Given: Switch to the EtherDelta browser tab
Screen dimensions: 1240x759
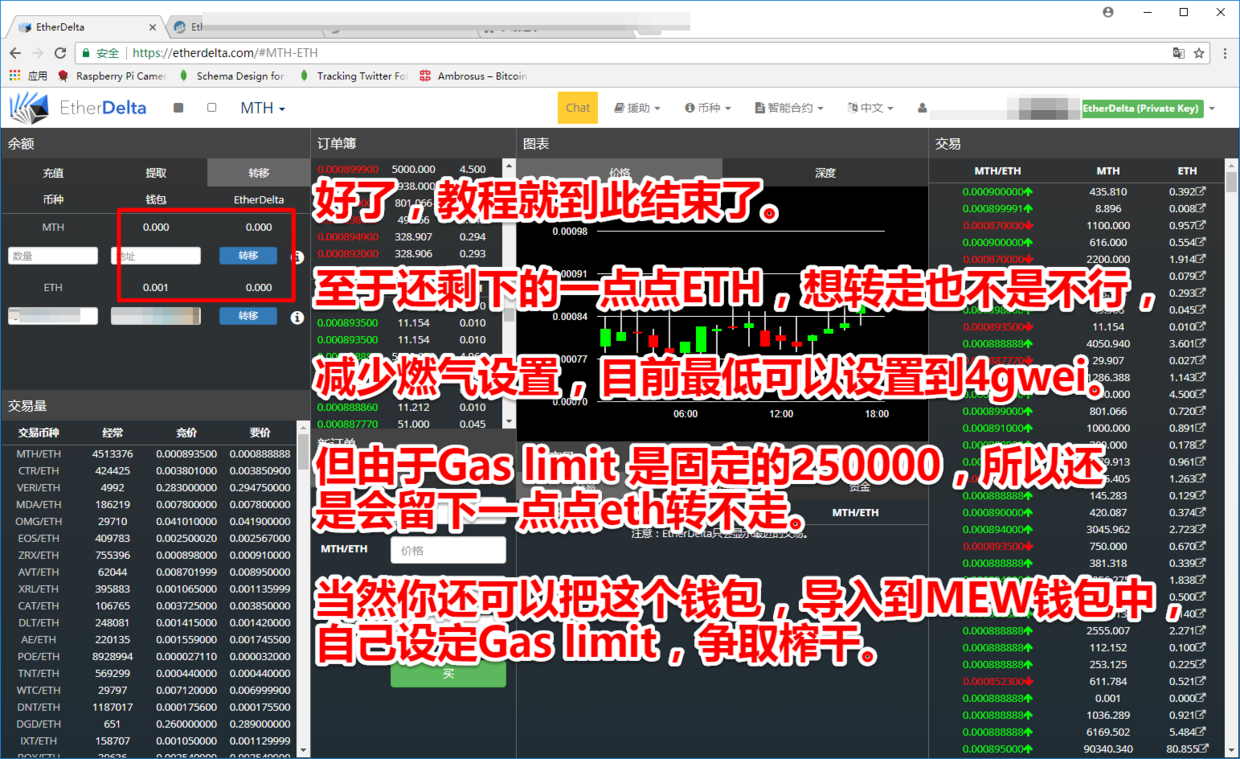Looking at the screenshot, I should pos(85,27).
